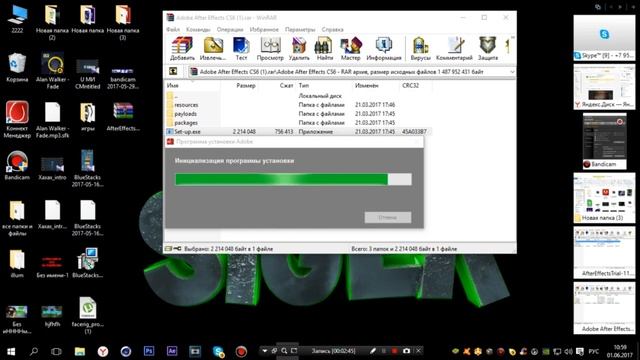Select the payloads folder row
The image size is (640, 360).
click(298, 114)
